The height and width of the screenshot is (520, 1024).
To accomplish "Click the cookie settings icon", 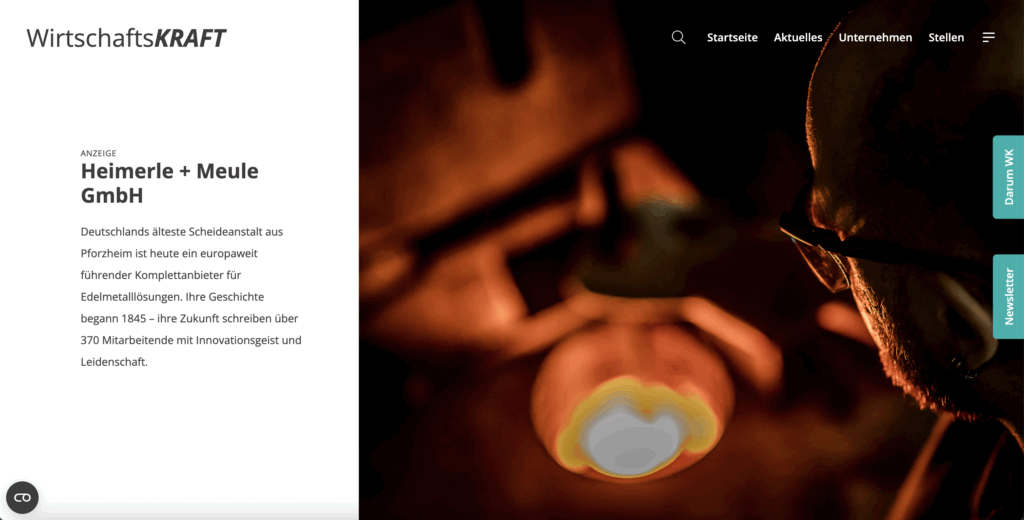I will coord(22,497).
